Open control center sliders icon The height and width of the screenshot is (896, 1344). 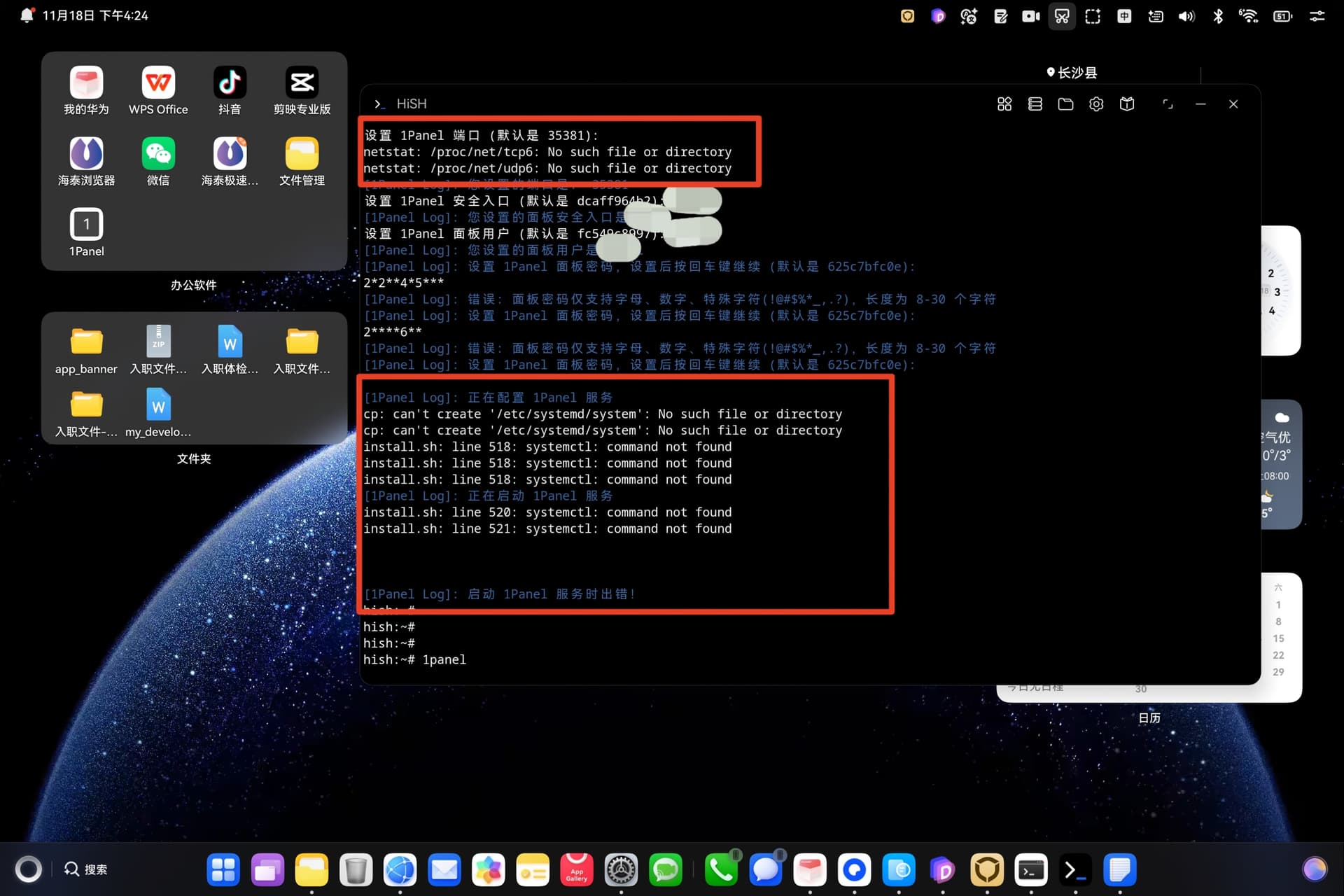coord(1317,16)
